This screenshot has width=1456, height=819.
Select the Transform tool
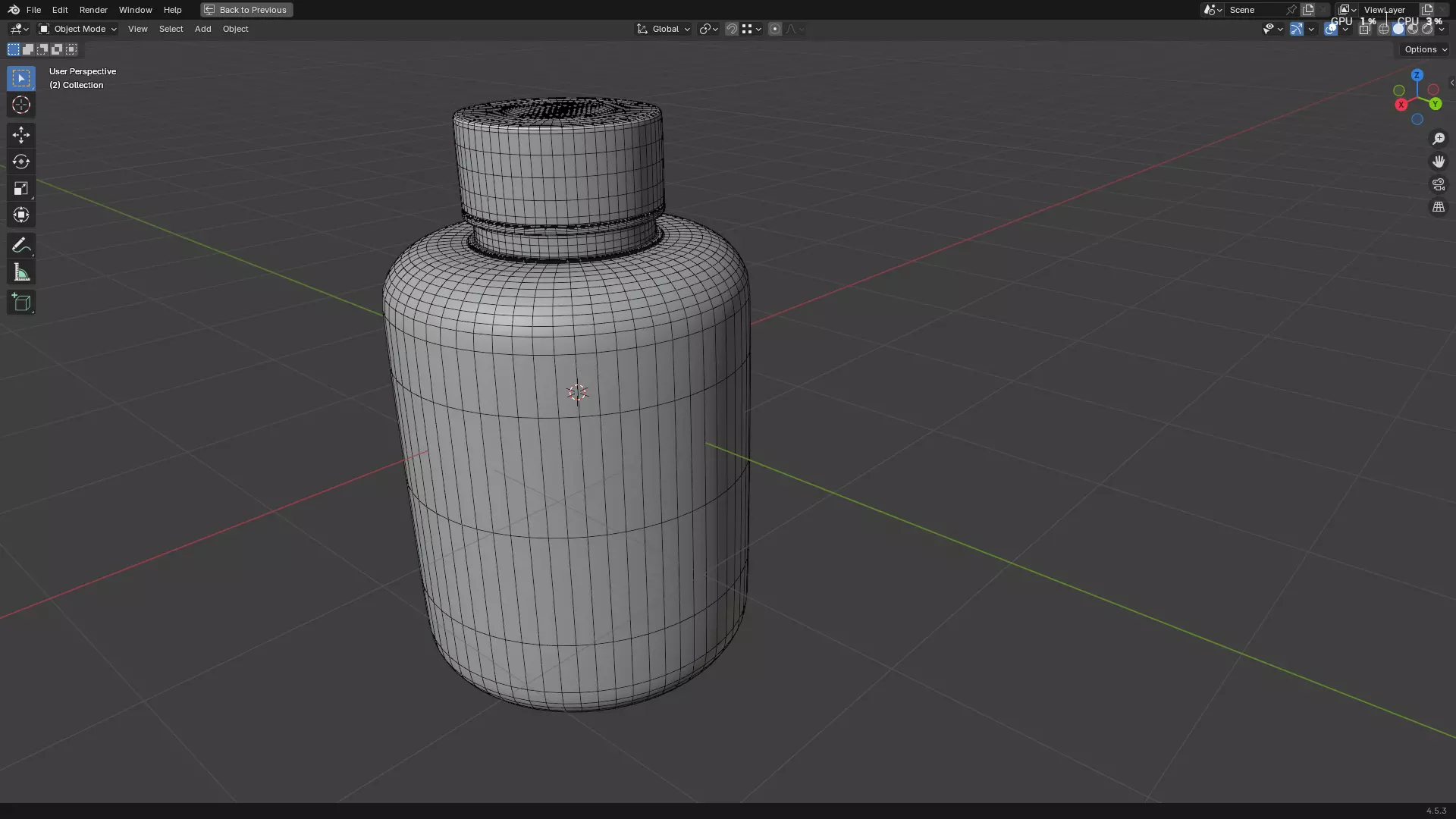(20, 215)
